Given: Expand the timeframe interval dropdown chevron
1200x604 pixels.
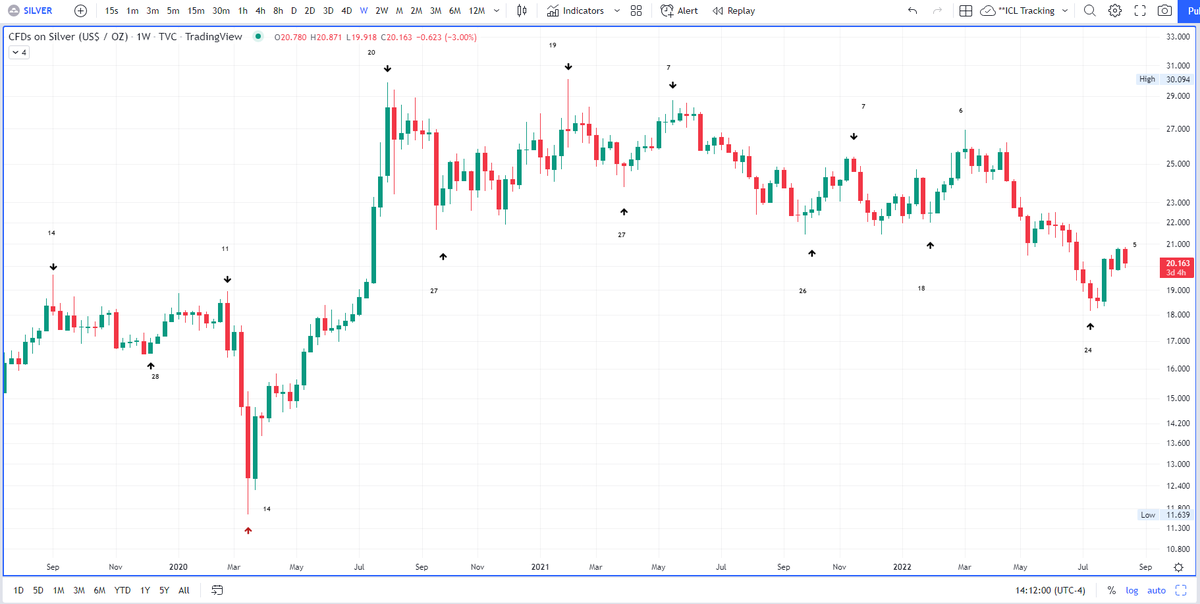Looking at the screenshot, I should tap(497, 11).
